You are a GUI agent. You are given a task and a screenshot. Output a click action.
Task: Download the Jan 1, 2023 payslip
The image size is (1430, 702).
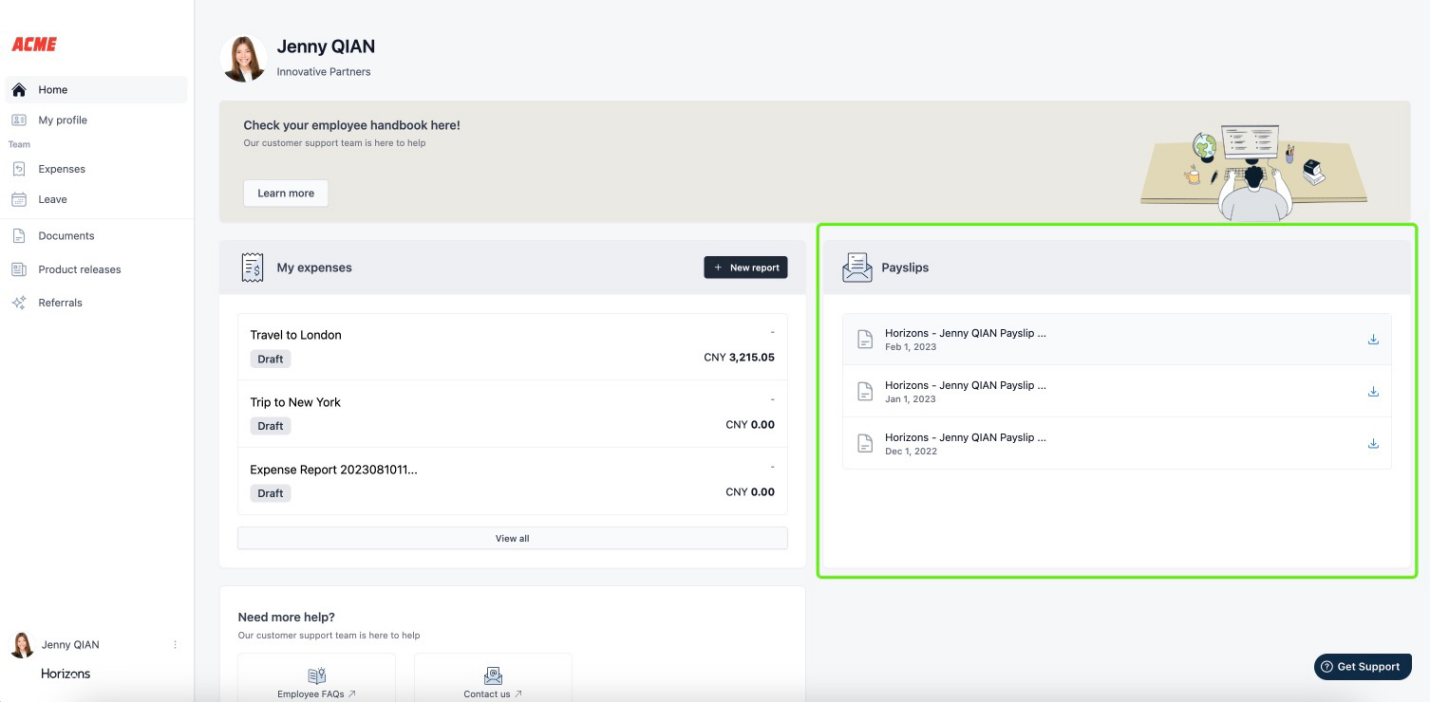(1373, 392)
